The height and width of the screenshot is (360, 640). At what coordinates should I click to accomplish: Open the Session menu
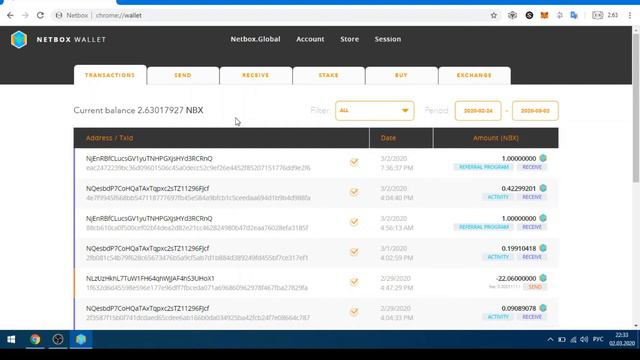click(388, 39)
